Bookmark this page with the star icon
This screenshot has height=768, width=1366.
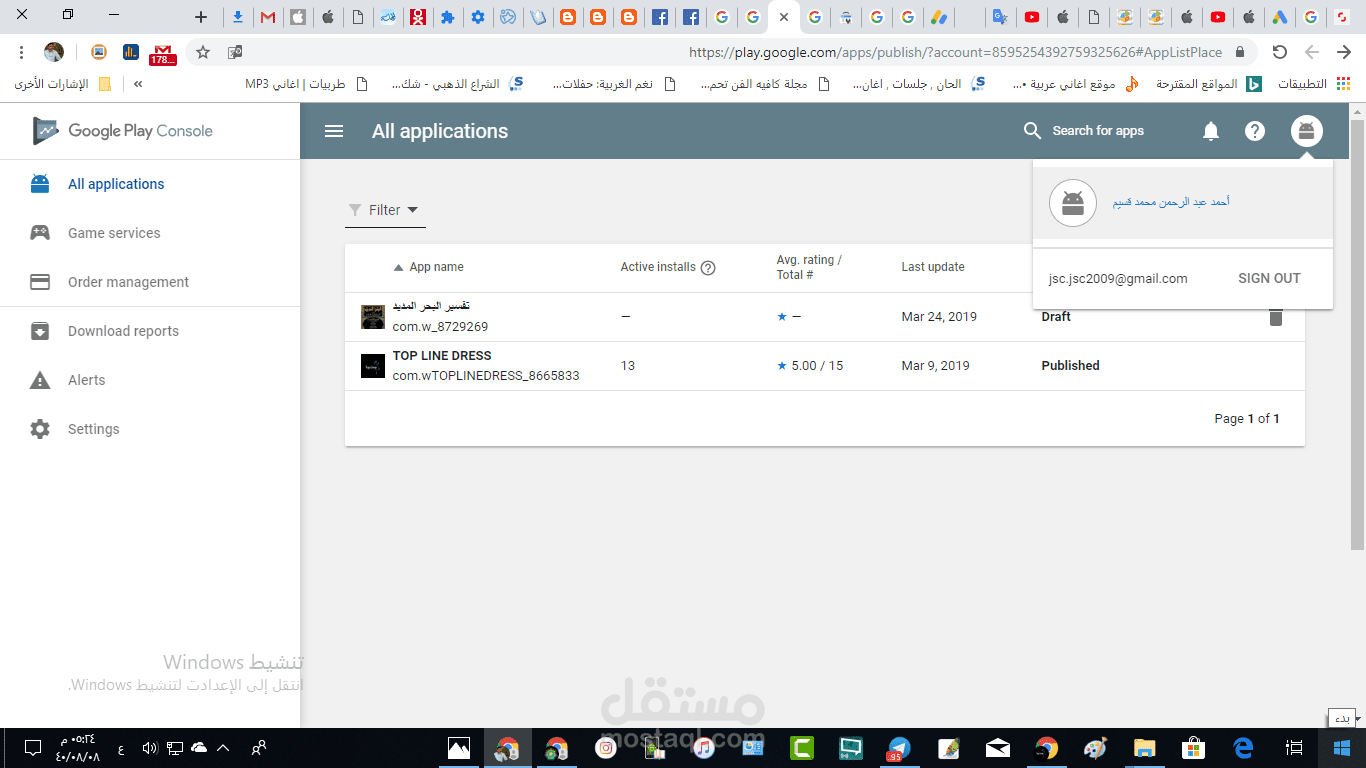[203, 52]
